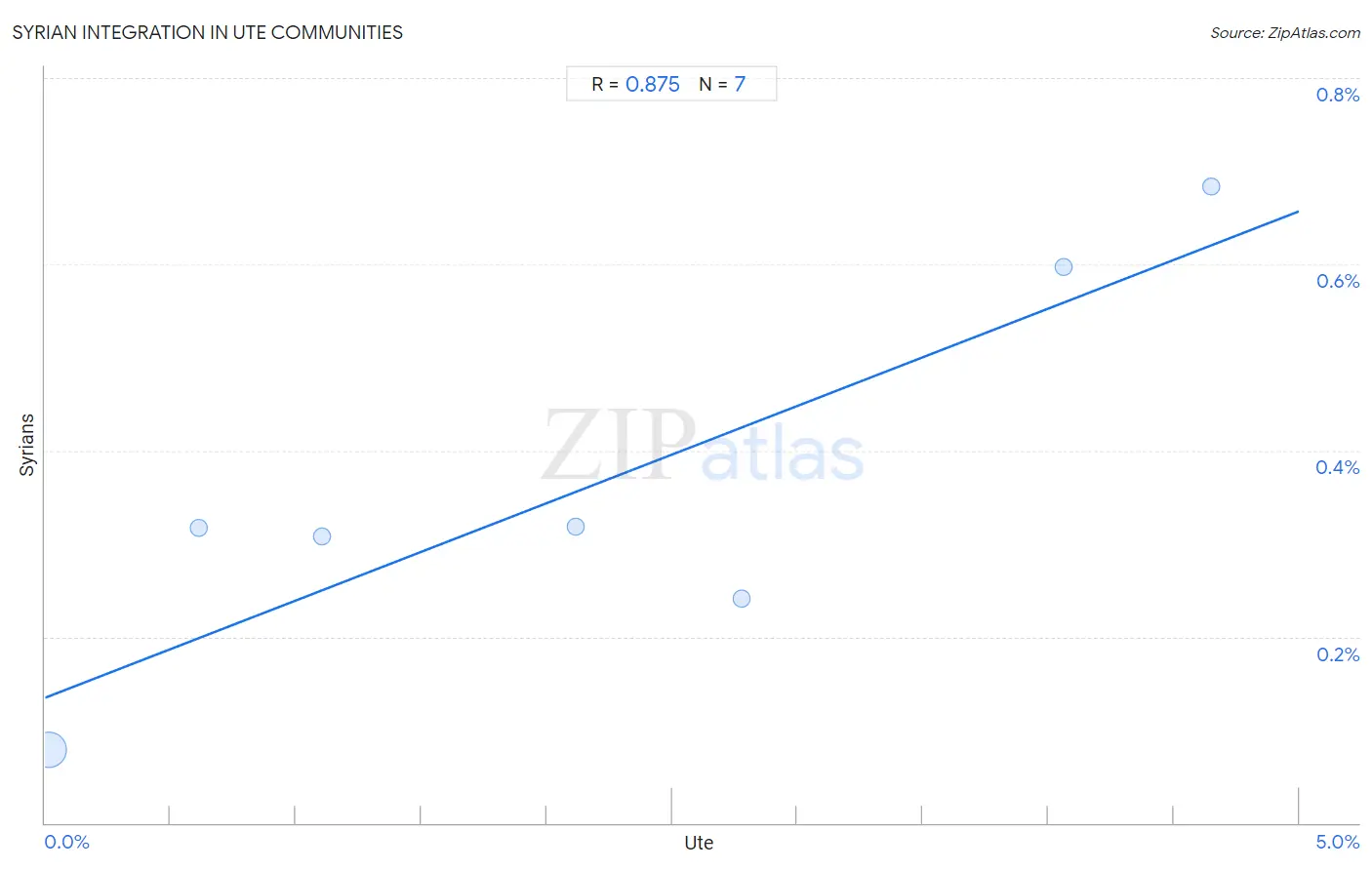
Task: Select the lowest mid-chart data point
Action: (742, 599)
